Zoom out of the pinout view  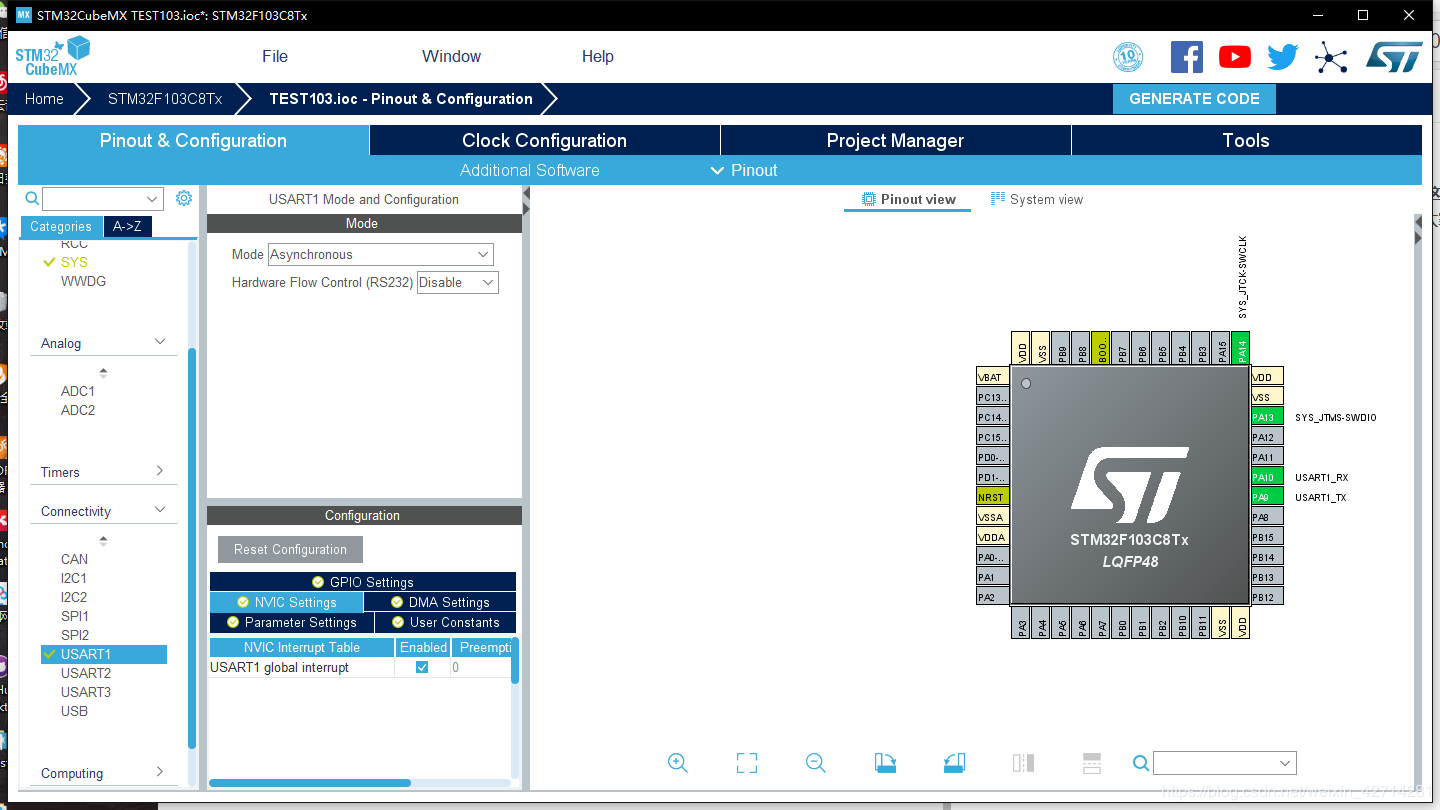click(816, 763)
